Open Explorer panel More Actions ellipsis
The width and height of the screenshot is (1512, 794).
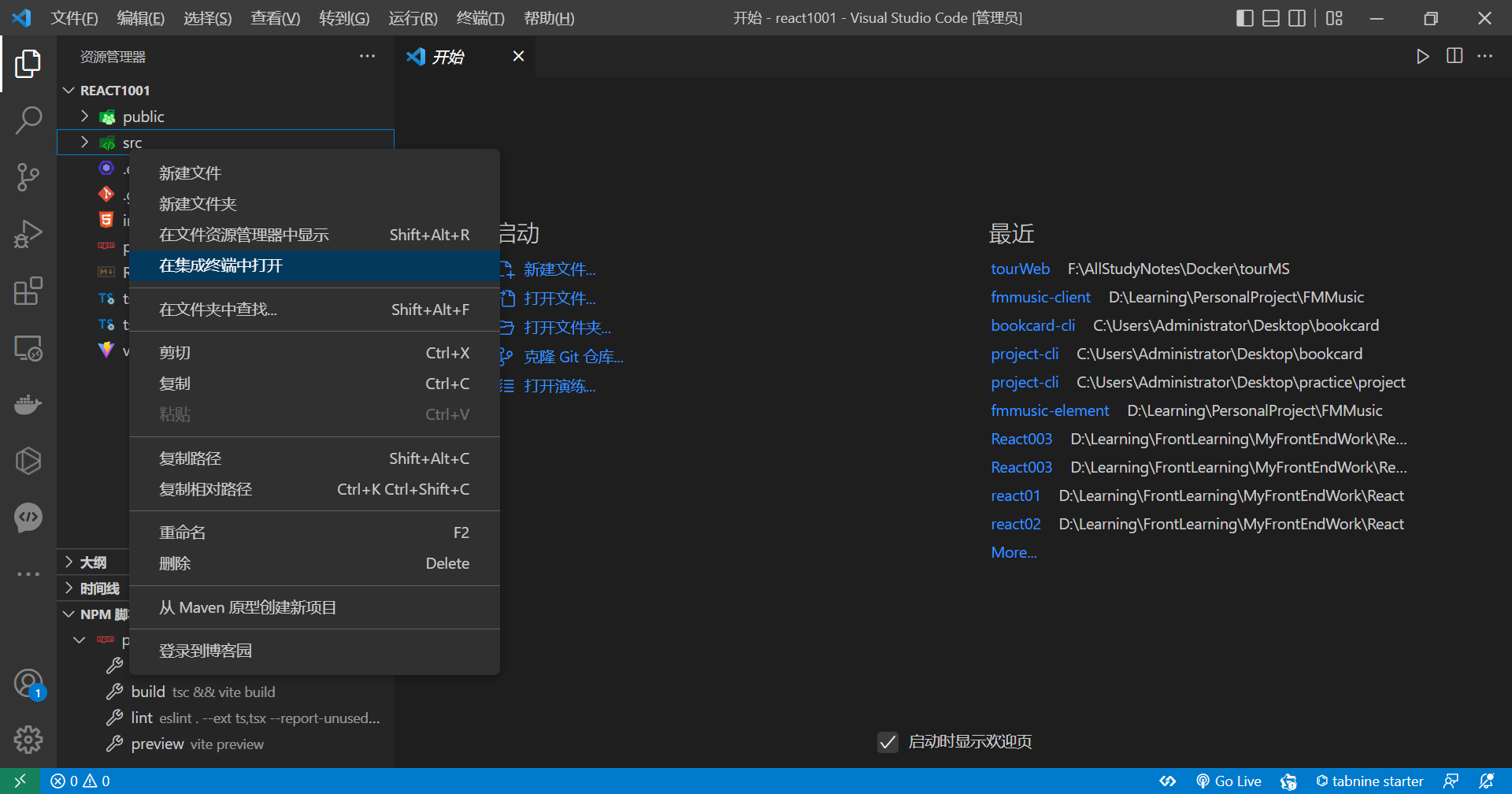click(367, 56)
